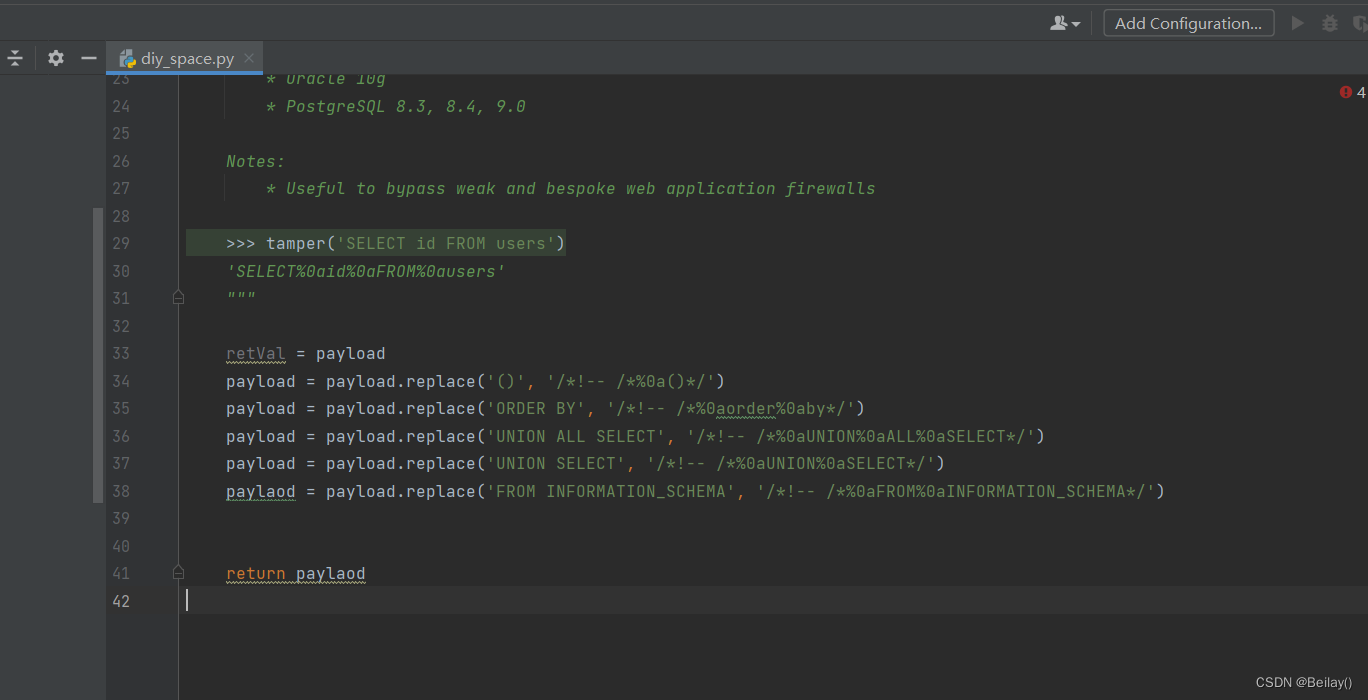Click the payload.replace('UNION SELECT' line
This screenshot has height=700, width=1368.
[585, 463]
